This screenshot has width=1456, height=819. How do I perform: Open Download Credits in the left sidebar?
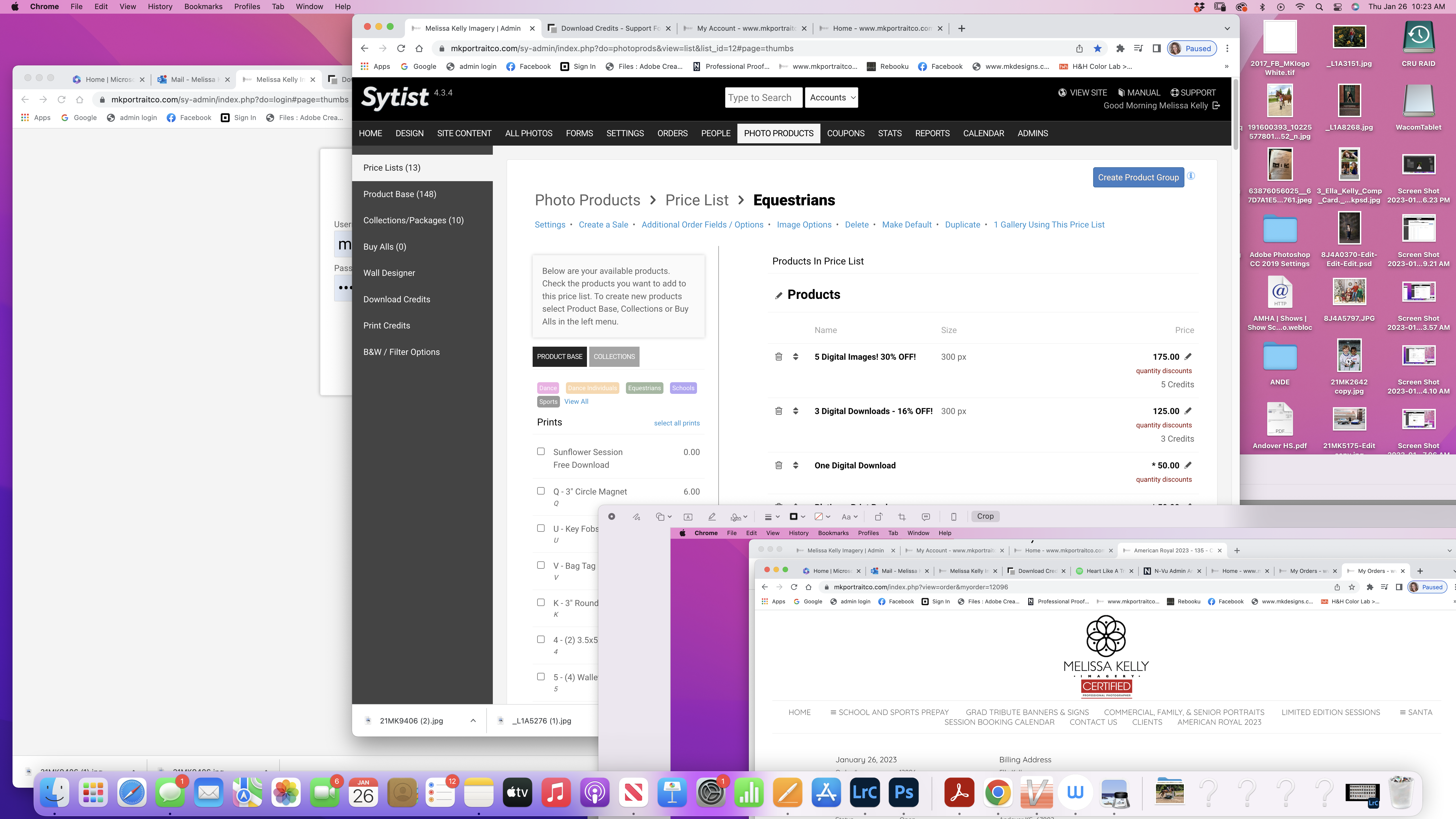coord(396,299)
